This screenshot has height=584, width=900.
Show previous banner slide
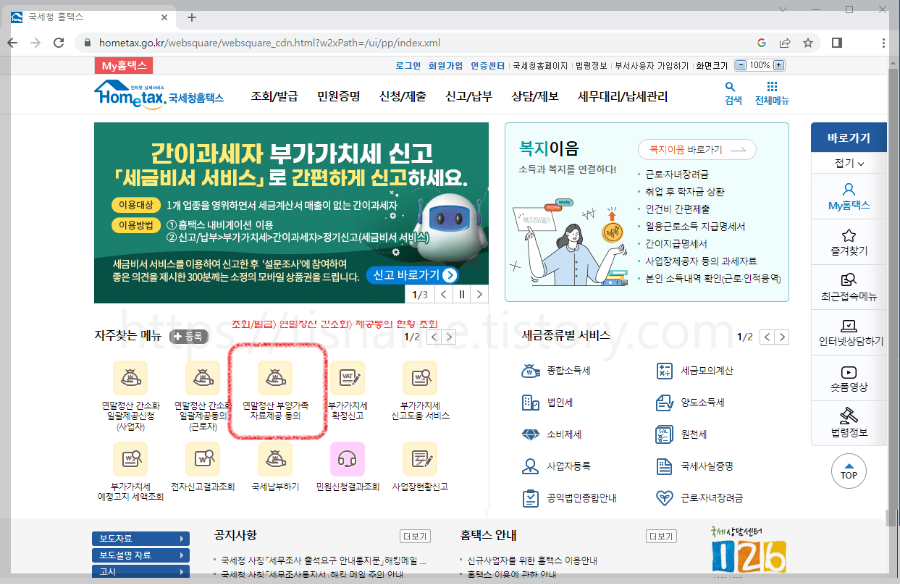tap(444, 295)
